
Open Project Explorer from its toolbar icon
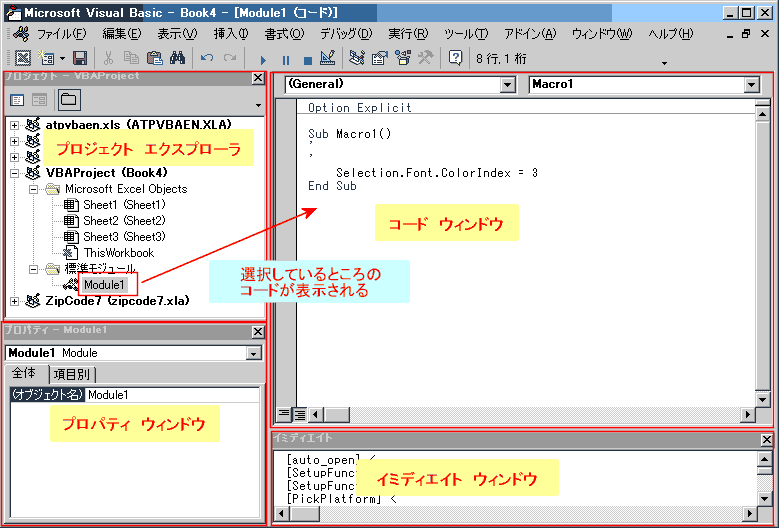pos(356,59)
